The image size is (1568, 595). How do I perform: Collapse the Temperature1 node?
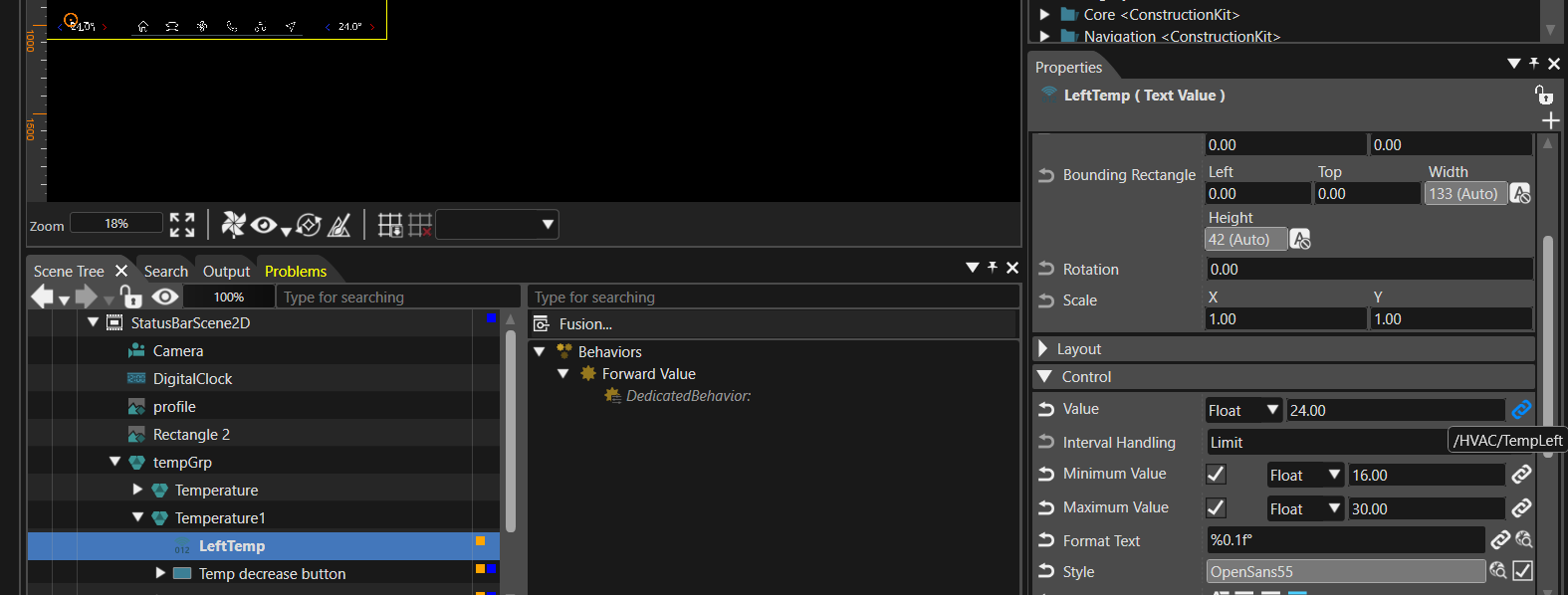137,517
